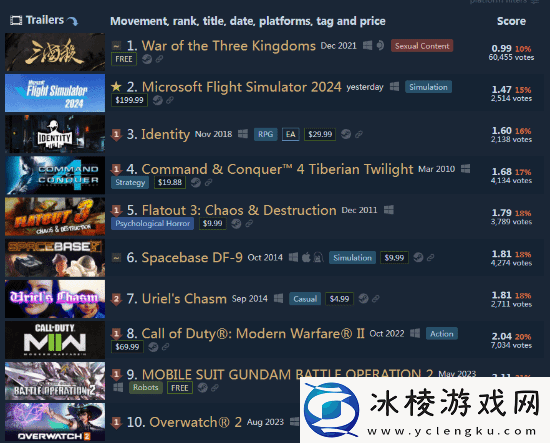Expand the Trailers arrow in the header

(x=73, y=21)
